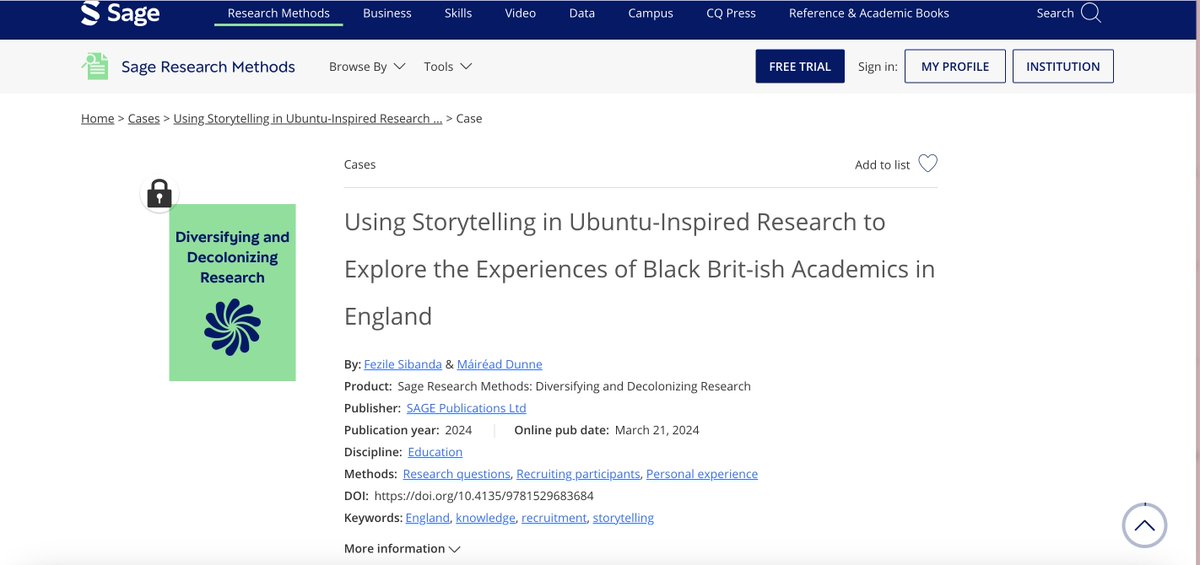Click the FREE TRIAL button
The height and width of the screenshot is (565, 1200).
(x=800, y=66)
